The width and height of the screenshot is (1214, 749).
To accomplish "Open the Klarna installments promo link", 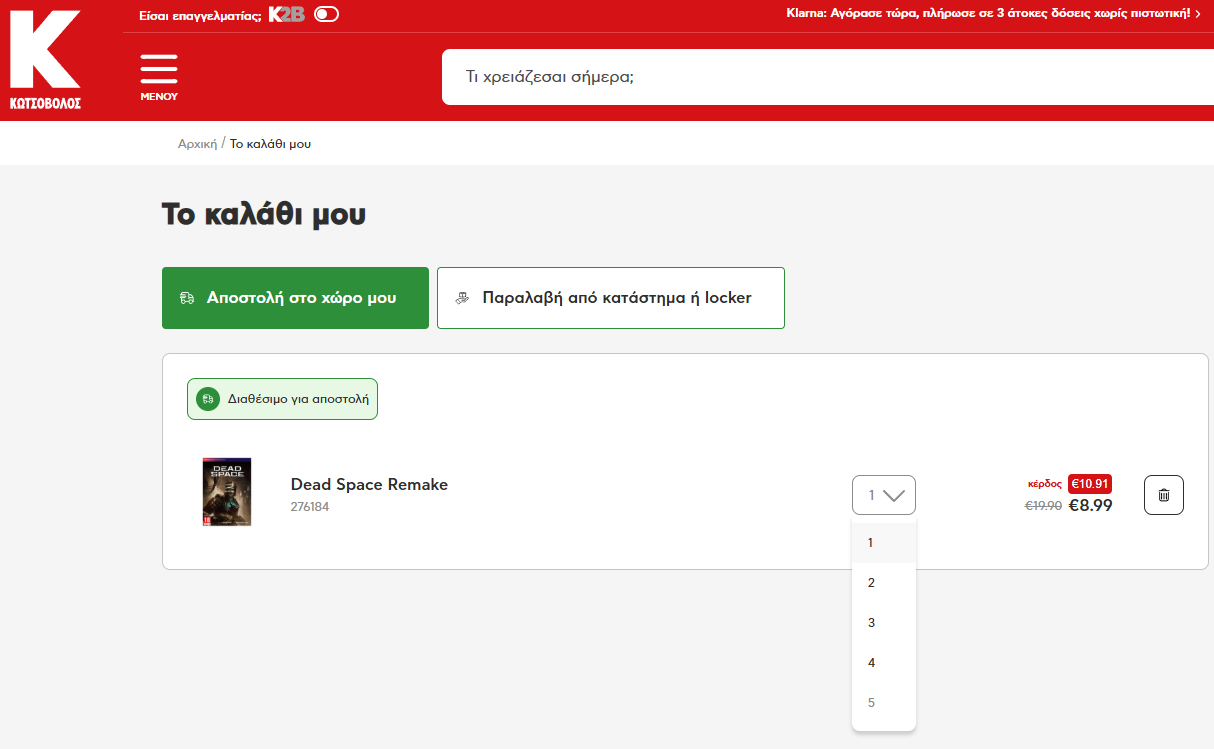I will tap(989, 13).
